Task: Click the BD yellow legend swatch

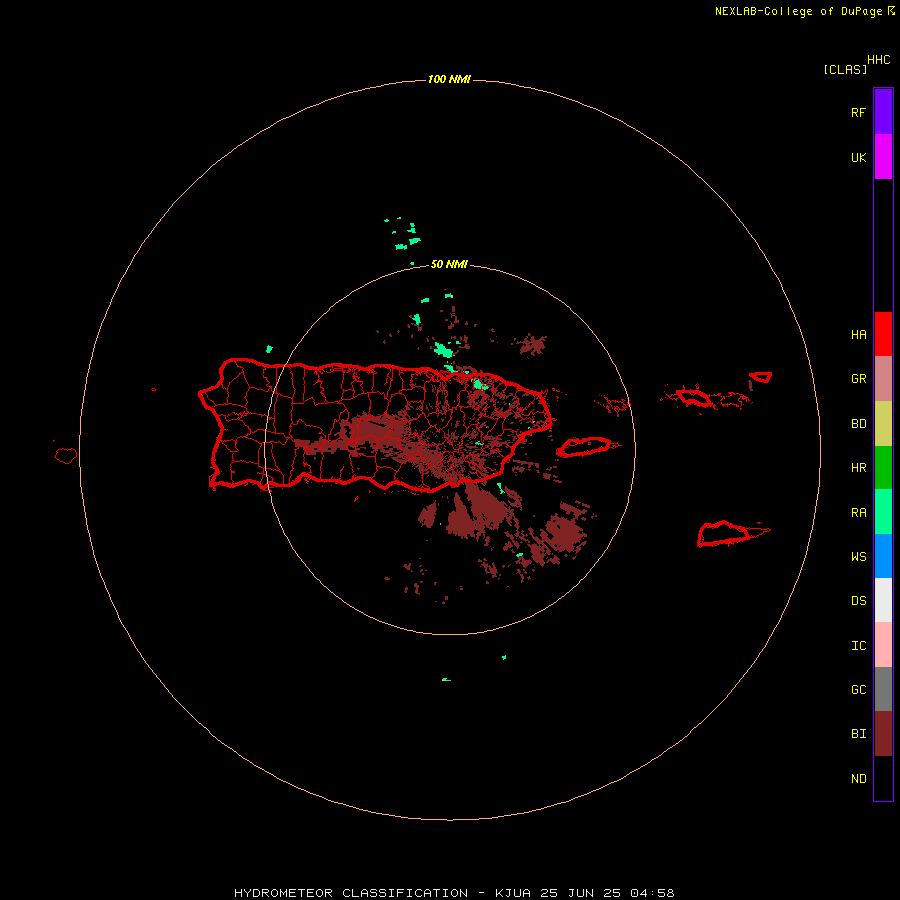Action: pos(883,423)
